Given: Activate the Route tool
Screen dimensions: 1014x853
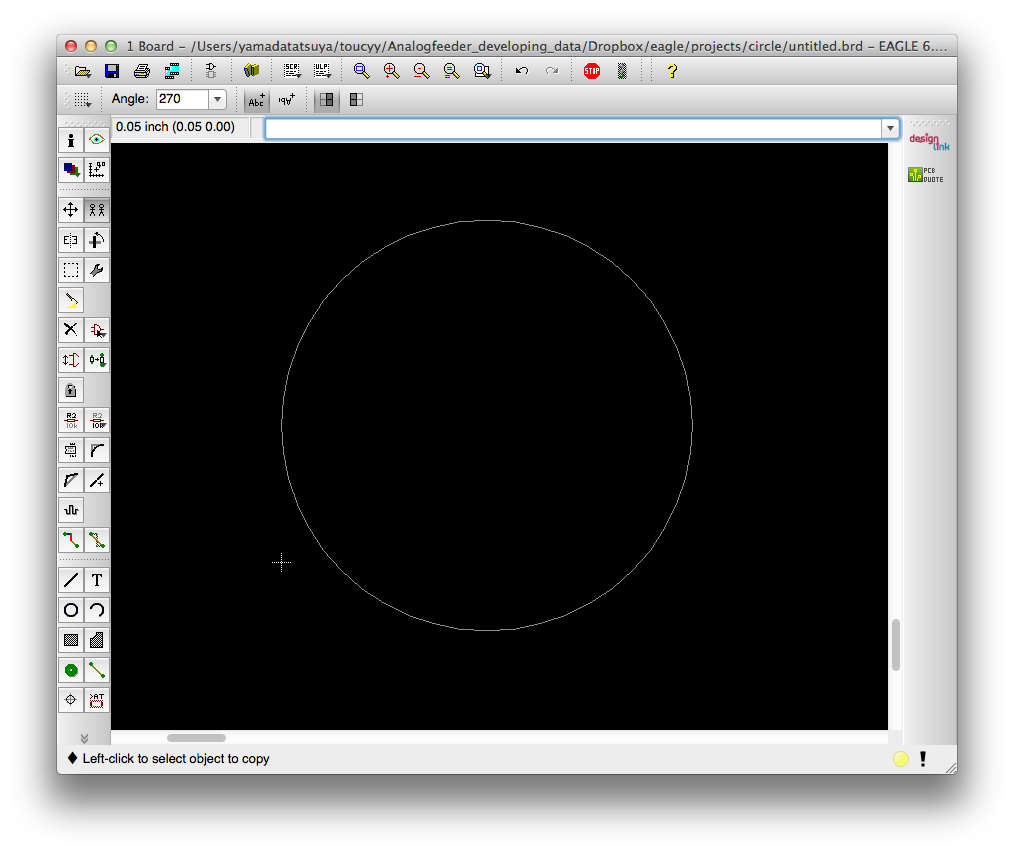Looking at the screenshot, I should [x=71, y=540].
